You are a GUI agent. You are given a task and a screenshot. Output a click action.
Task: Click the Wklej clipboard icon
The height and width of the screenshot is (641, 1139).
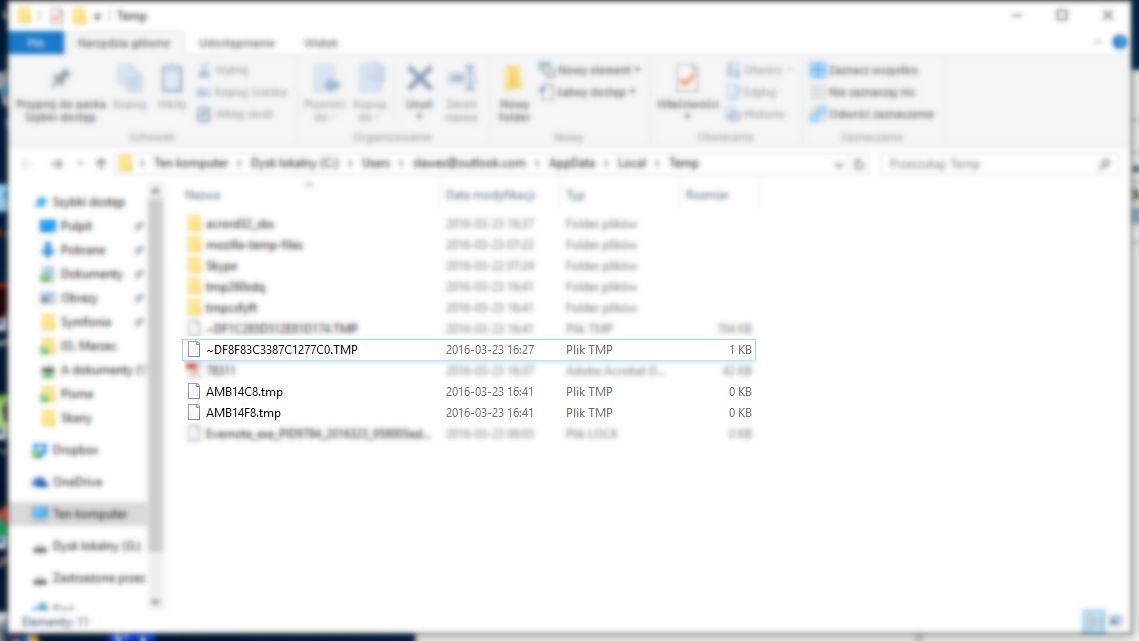click(x=171, y=78)
